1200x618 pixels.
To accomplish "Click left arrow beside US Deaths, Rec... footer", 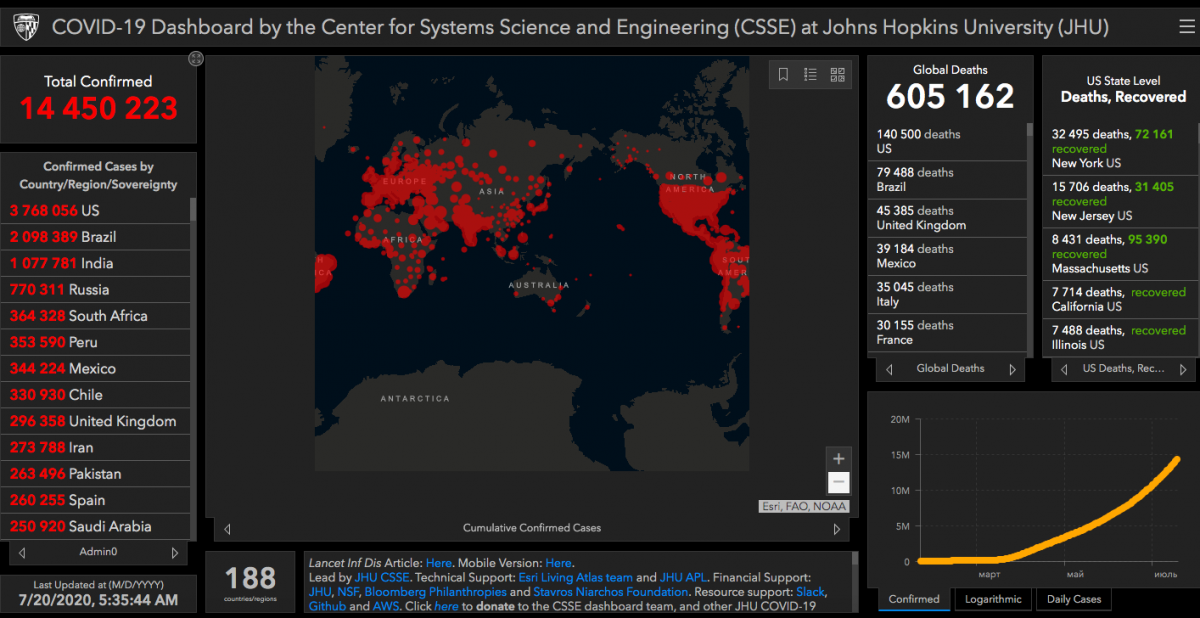I will (x=1064, y=369).
